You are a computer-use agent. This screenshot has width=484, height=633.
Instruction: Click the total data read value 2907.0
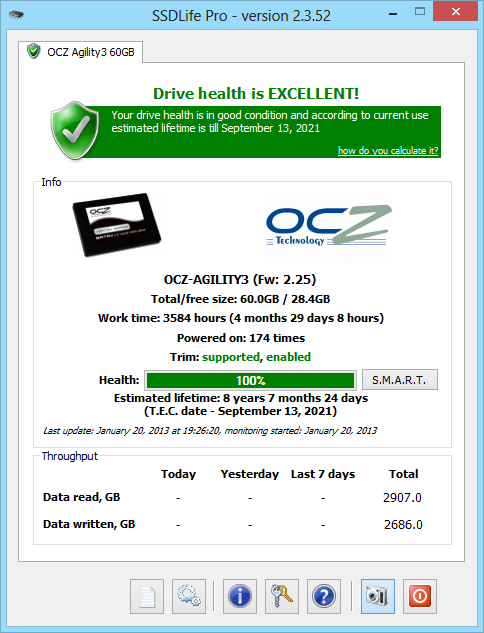point(402,497)
